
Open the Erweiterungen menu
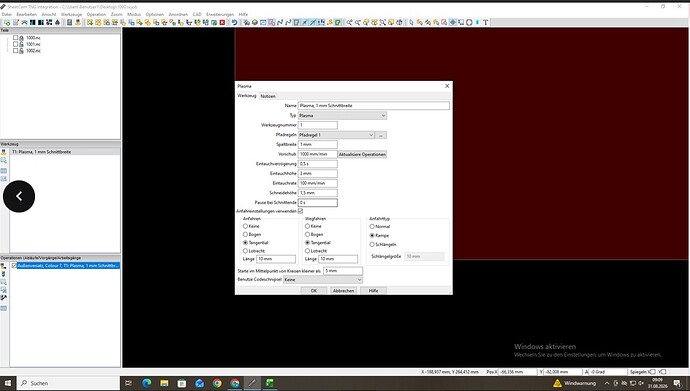point(220,15)
